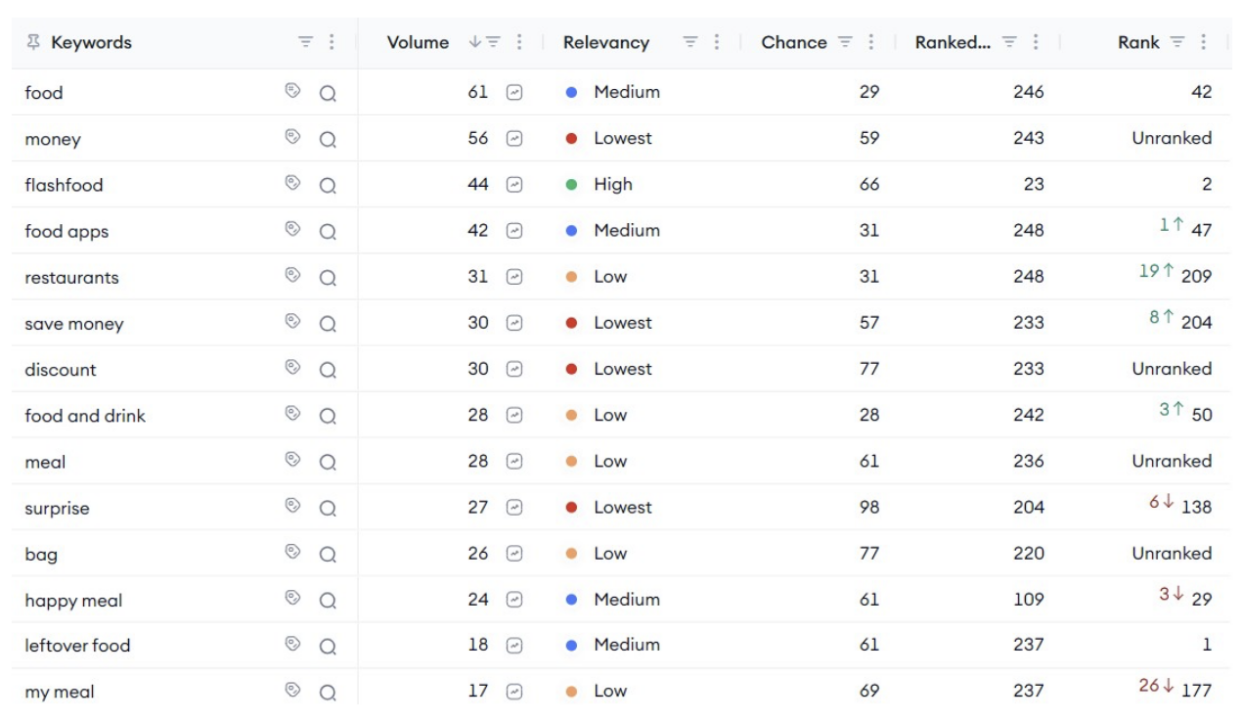
Task: Click the search icon next to money
Action: point(327,140)
